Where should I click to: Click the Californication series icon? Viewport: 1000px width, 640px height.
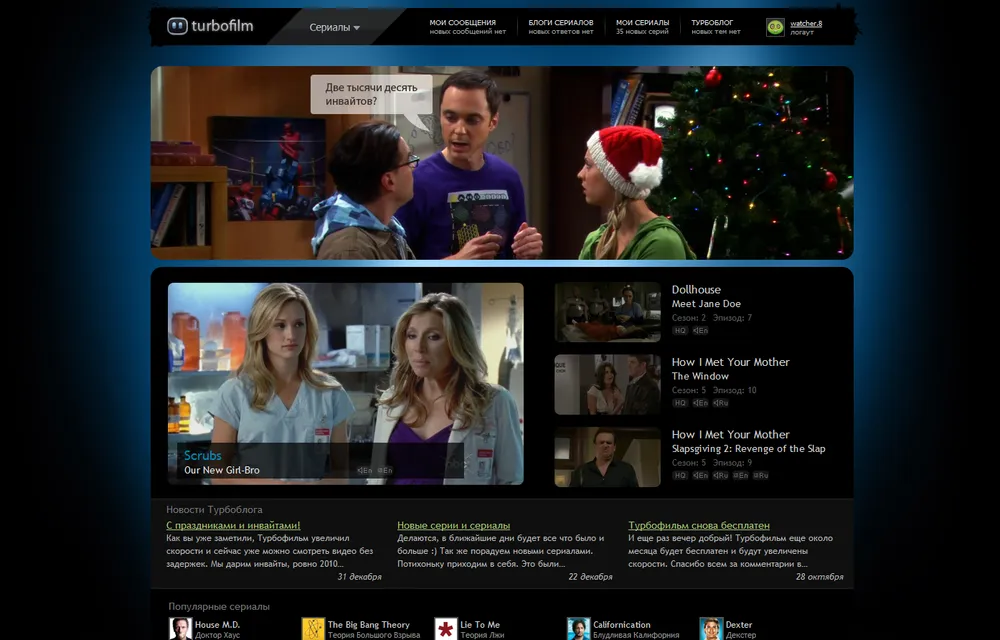tap(578, 629)
